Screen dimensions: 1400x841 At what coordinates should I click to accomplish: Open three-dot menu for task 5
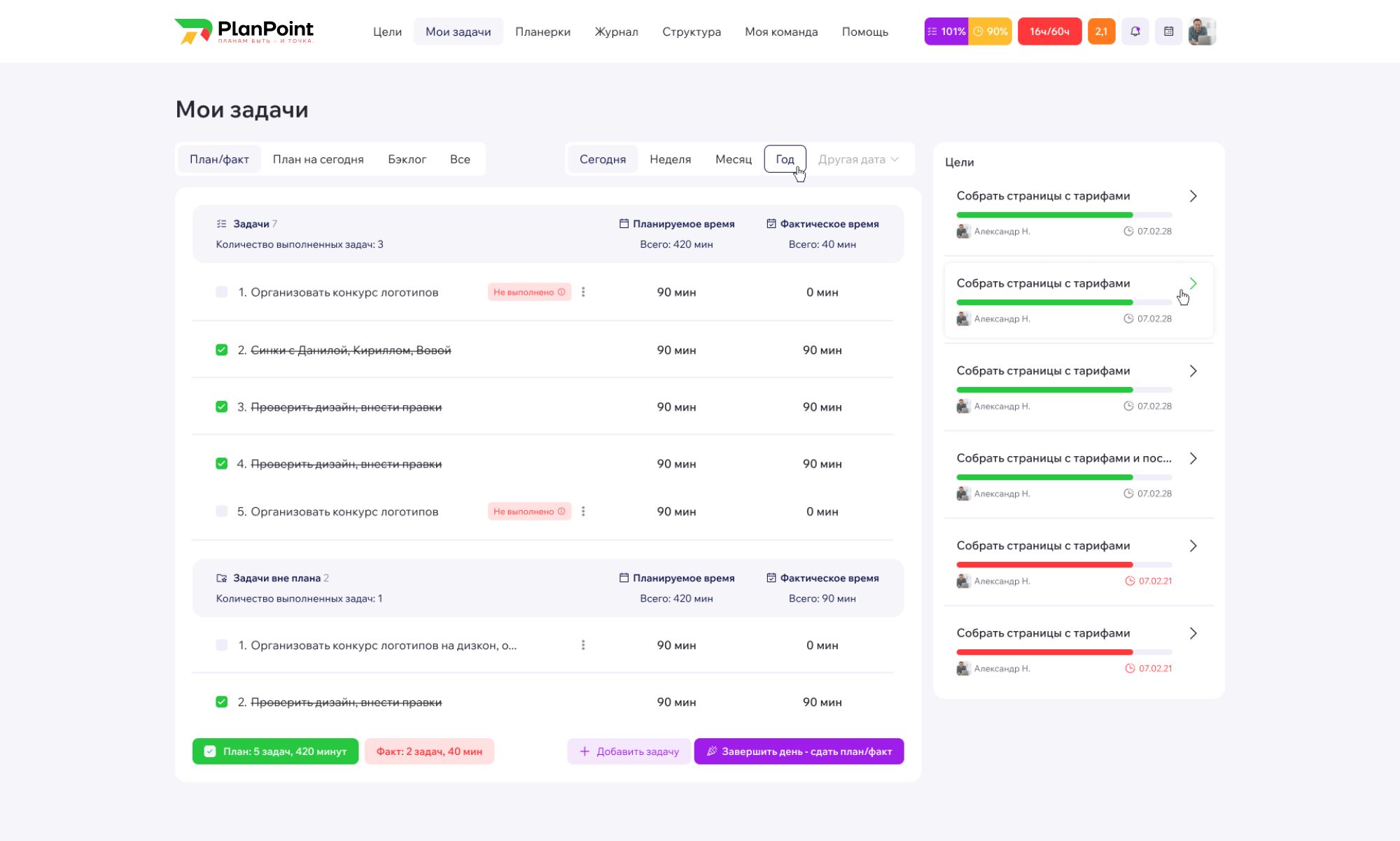click(x=583, y=511)
